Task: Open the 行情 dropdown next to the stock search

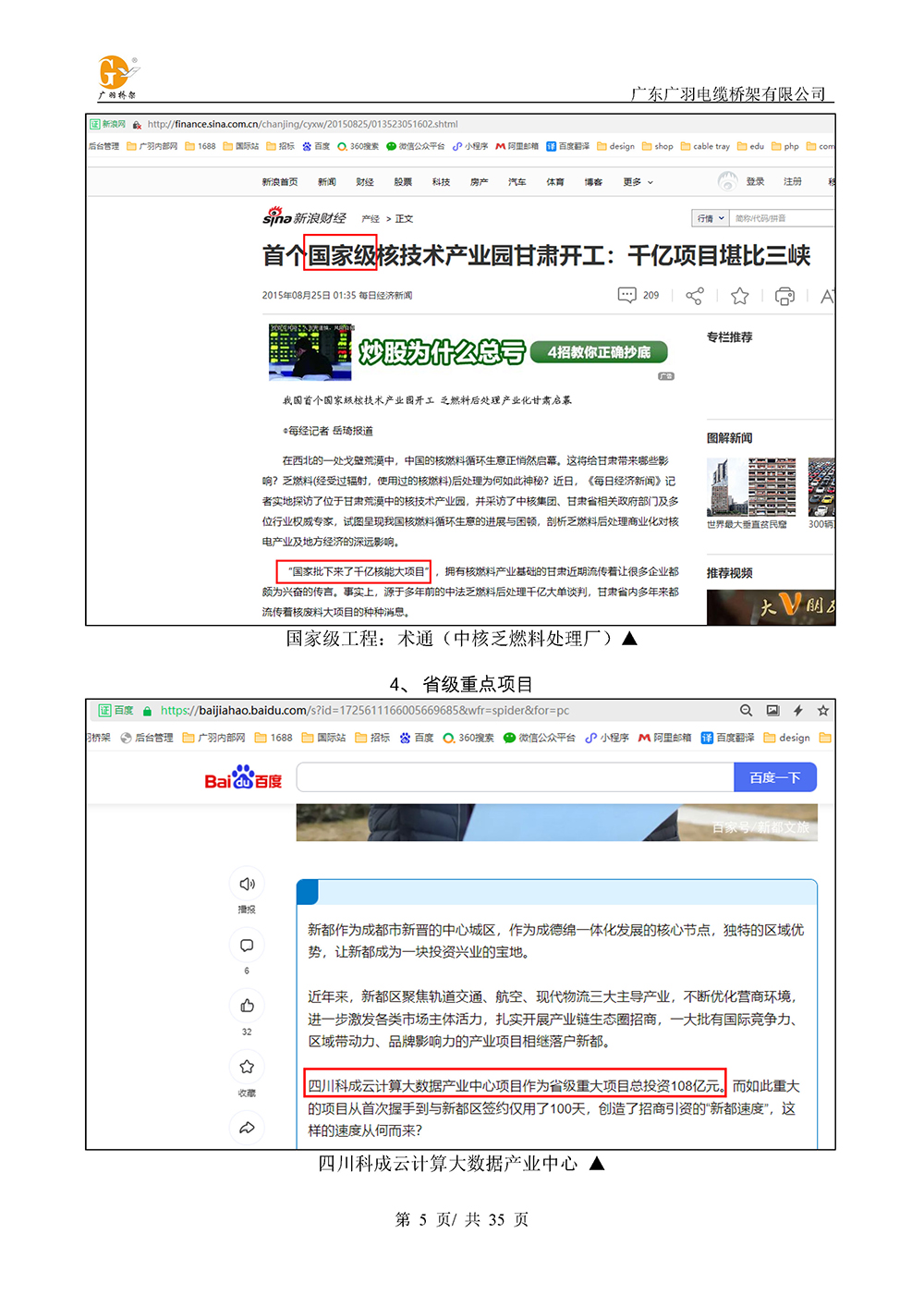Action: (x=711, y=218)
